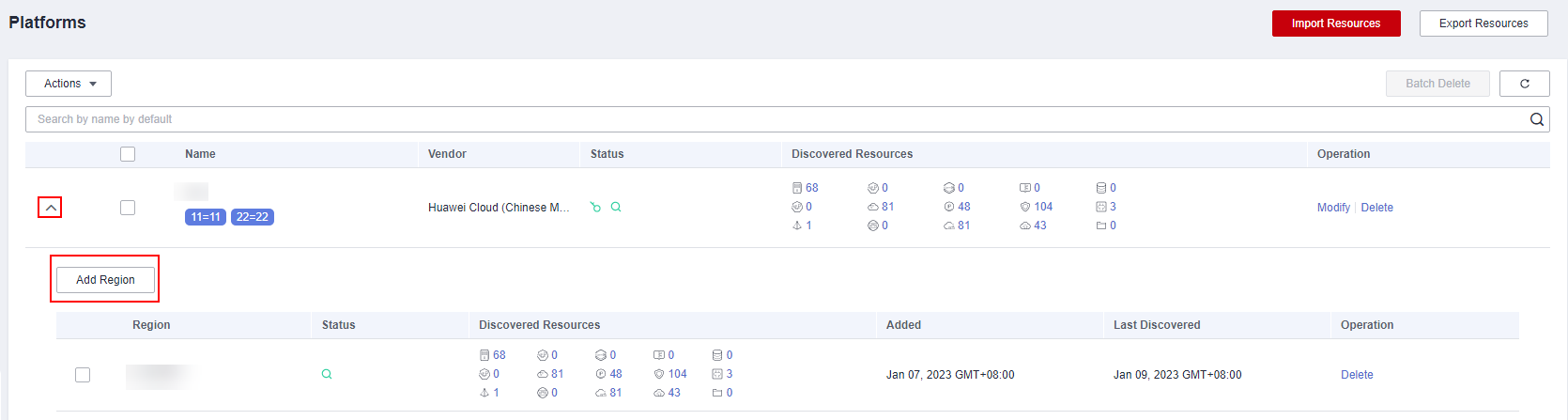The height and width of the screenshot is (420, 1568).
Task: Toggle the select-all checkbox in table header
Action: pos(128,154)
